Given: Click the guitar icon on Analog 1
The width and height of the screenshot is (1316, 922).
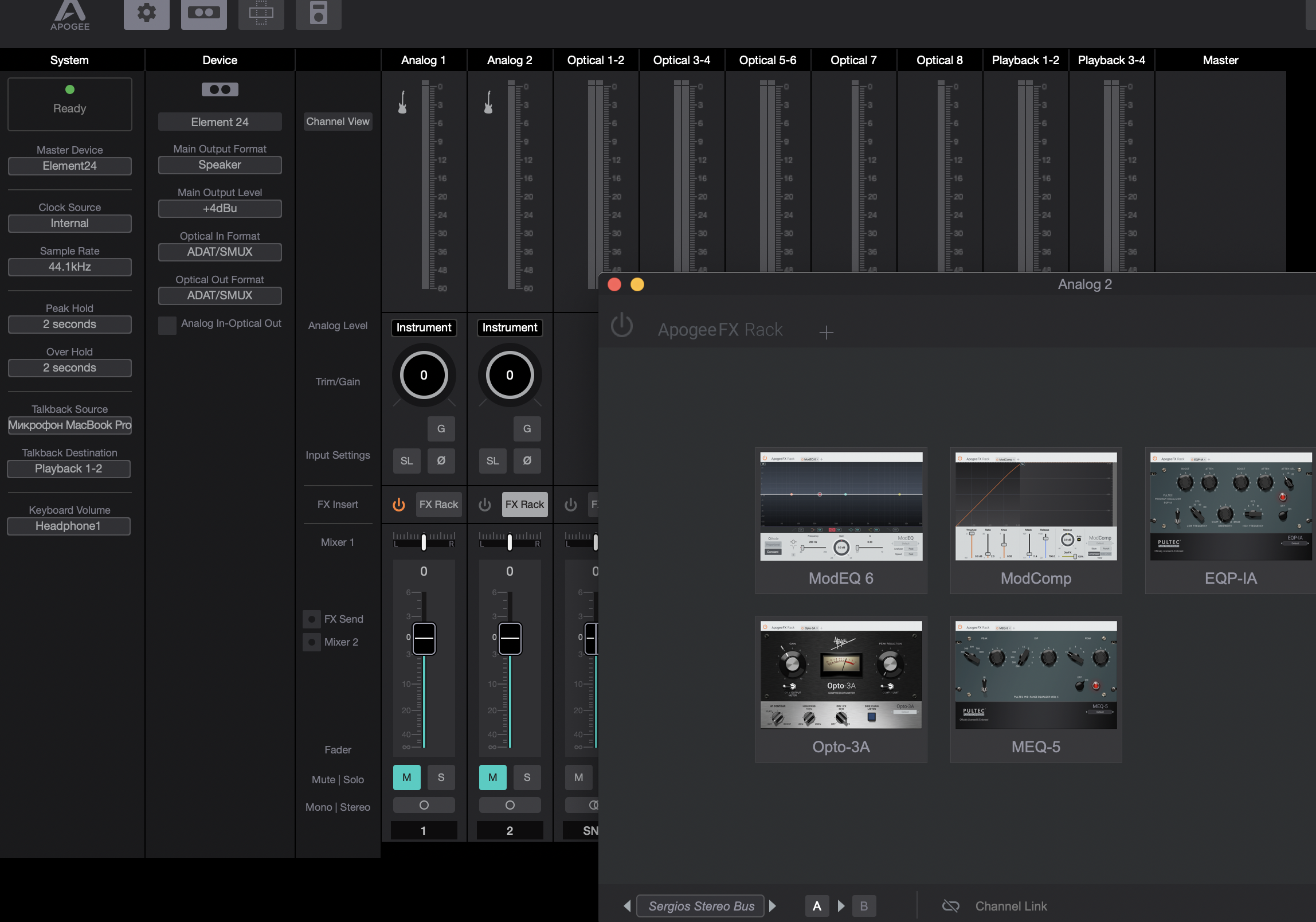Looking at the screenshot, I should pos(402,102).
